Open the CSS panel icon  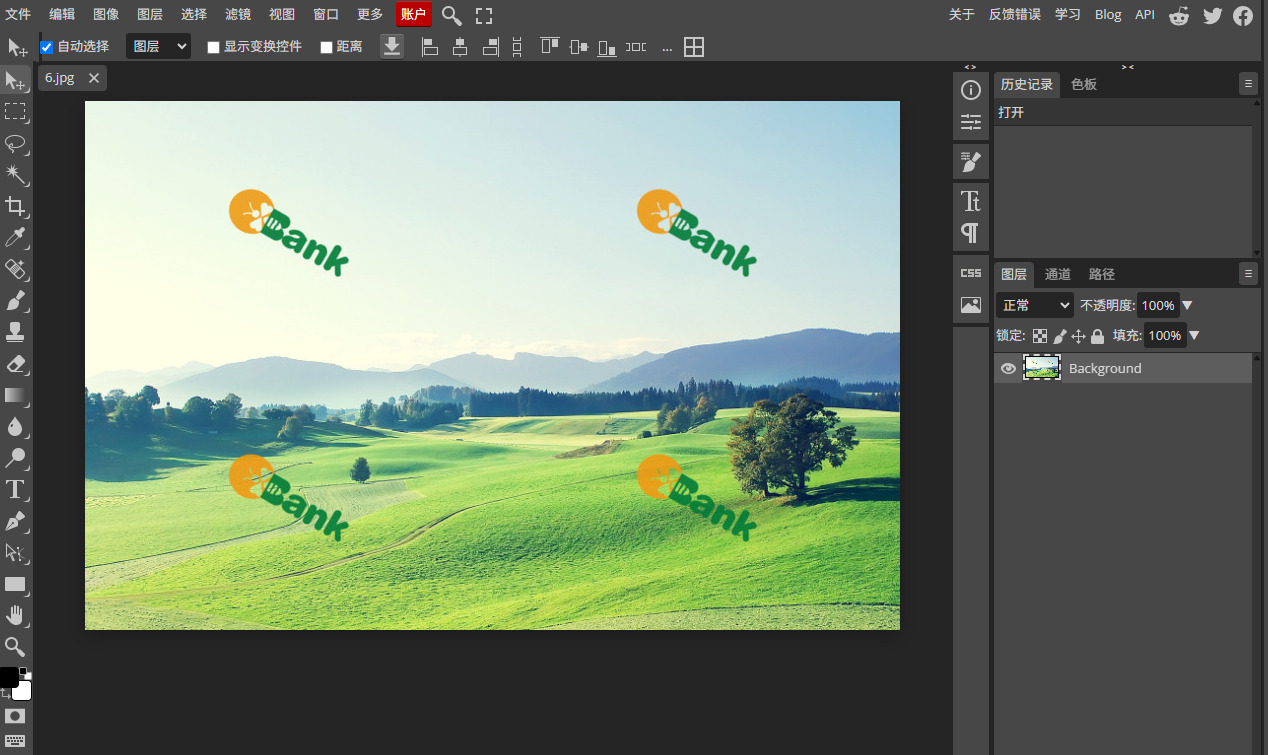click(971, 273)
